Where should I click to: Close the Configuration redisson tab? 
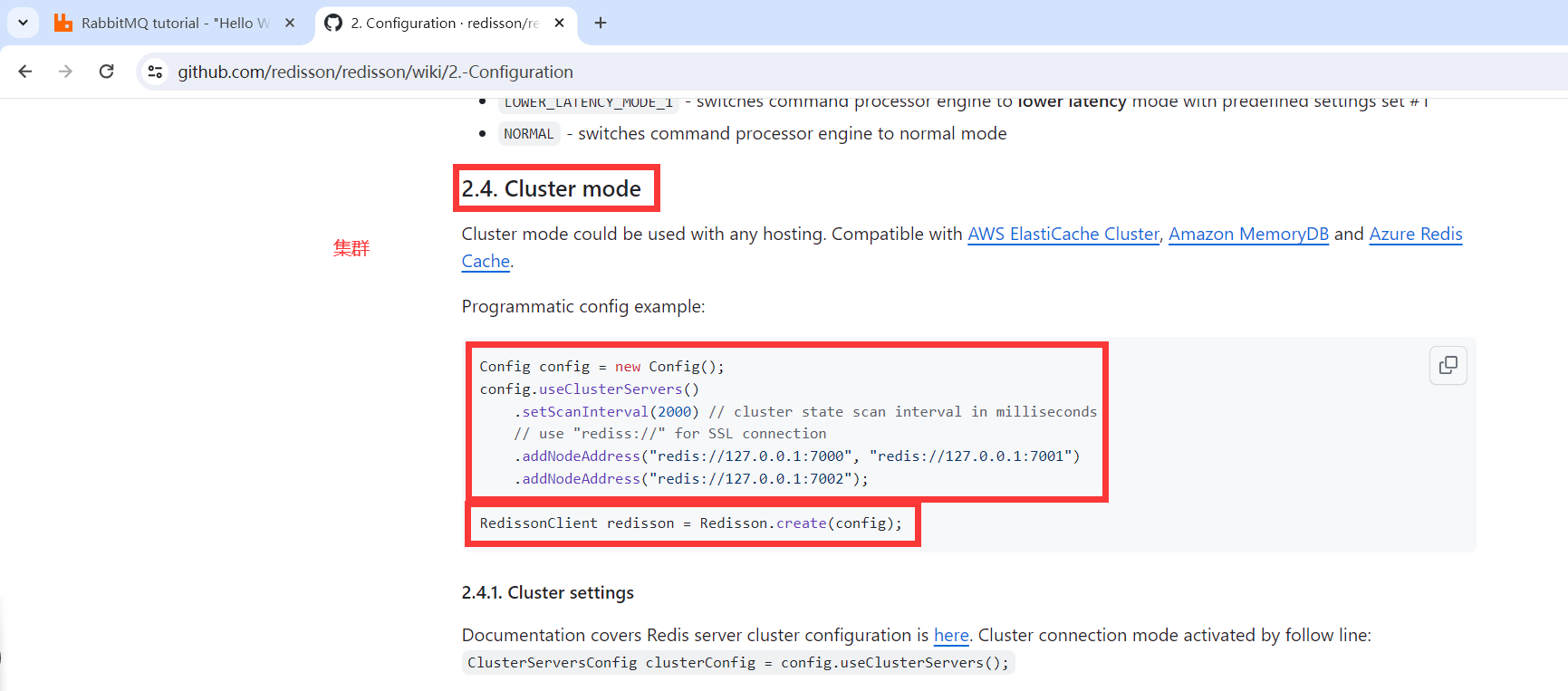560,23
